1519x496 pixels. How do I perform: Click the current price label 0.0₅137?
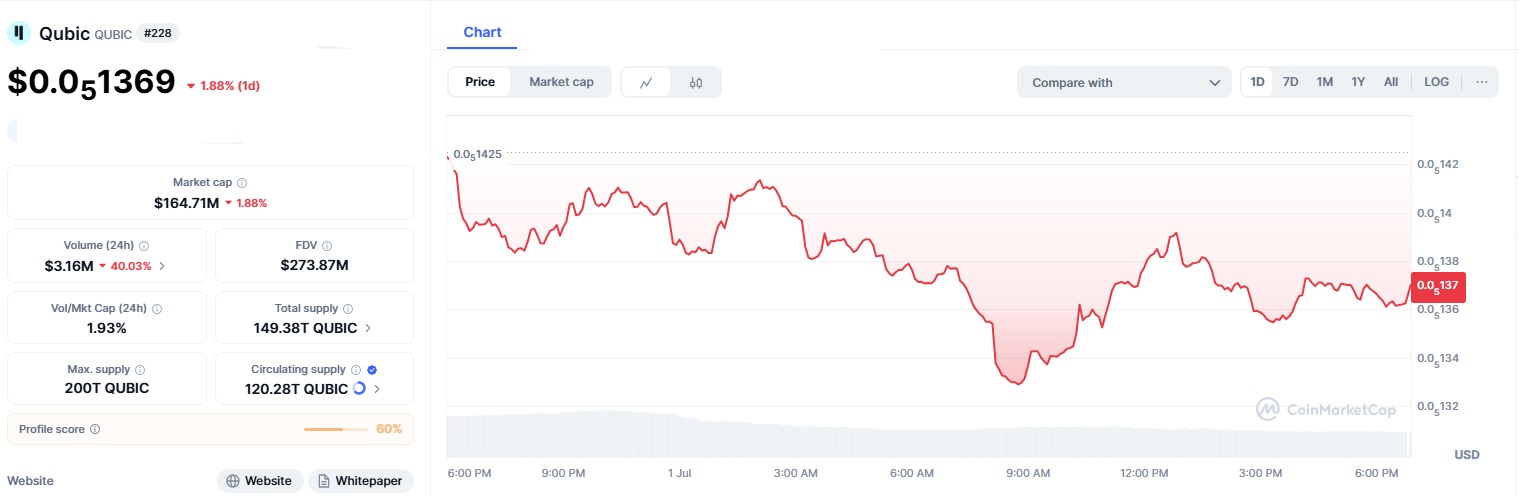[1437, 286]
